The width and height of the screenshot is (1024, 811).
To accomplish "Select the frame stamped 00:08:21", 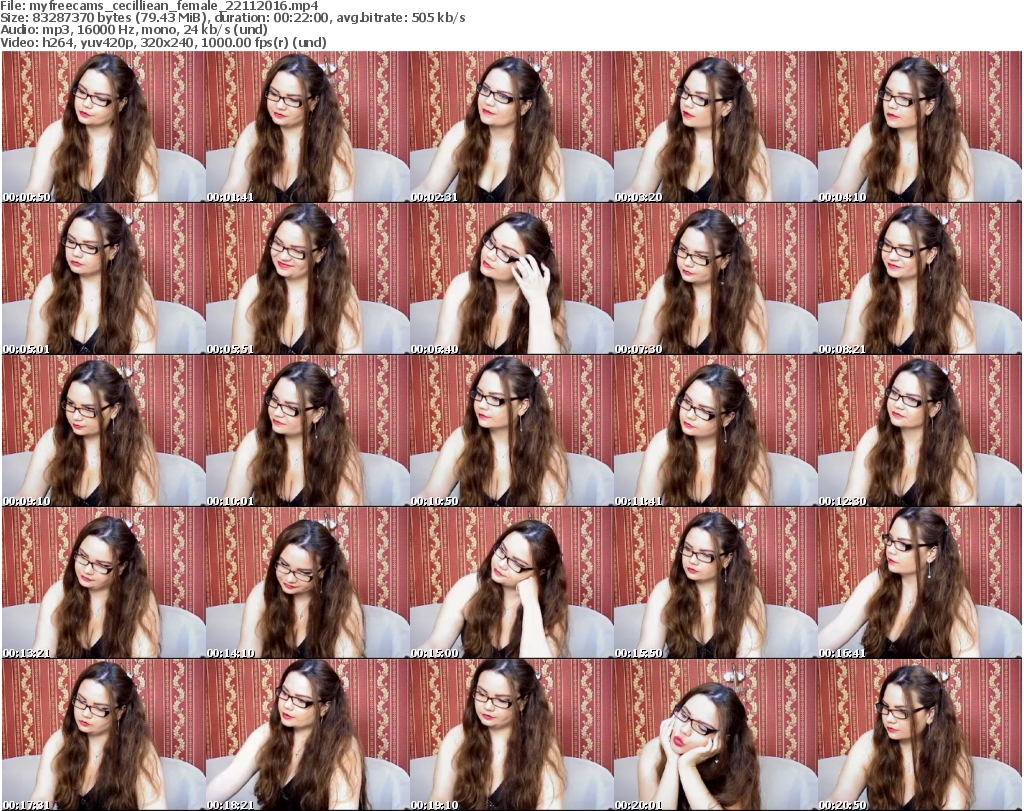I will pos(919,279).
